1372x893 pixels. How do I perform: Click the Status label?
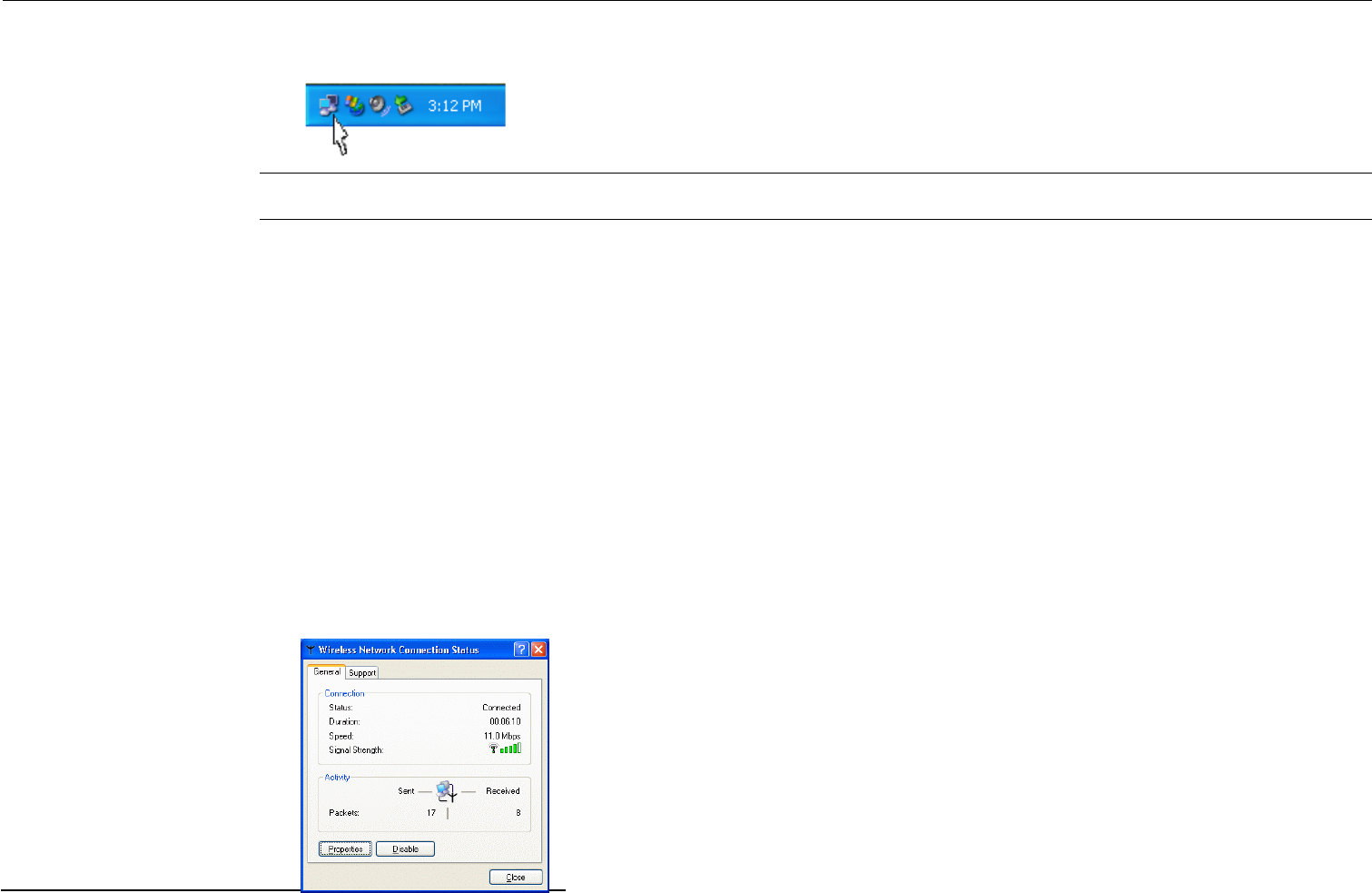pos(341,708)
